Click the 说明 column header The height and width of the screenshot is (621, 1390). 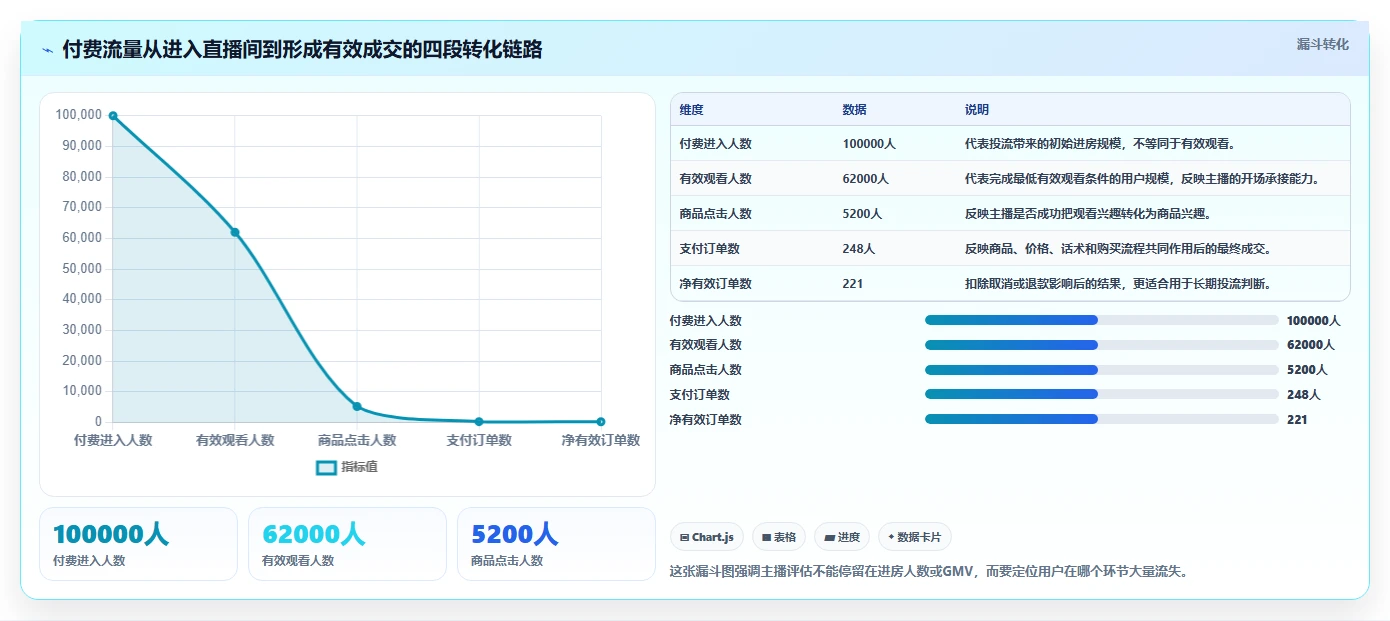coord(977,109)
